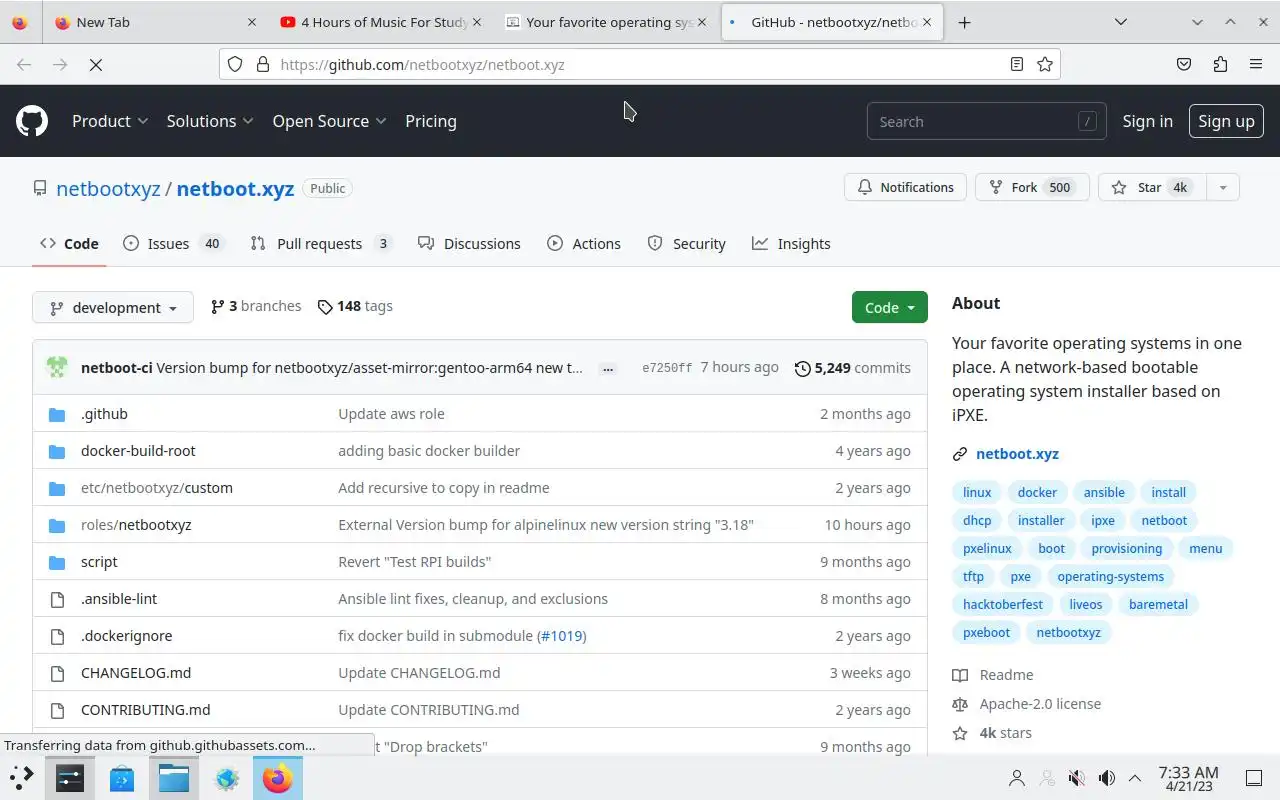1280x800 pixels.
Task: Open the .ansible-lint file
Action: point(119,598)
